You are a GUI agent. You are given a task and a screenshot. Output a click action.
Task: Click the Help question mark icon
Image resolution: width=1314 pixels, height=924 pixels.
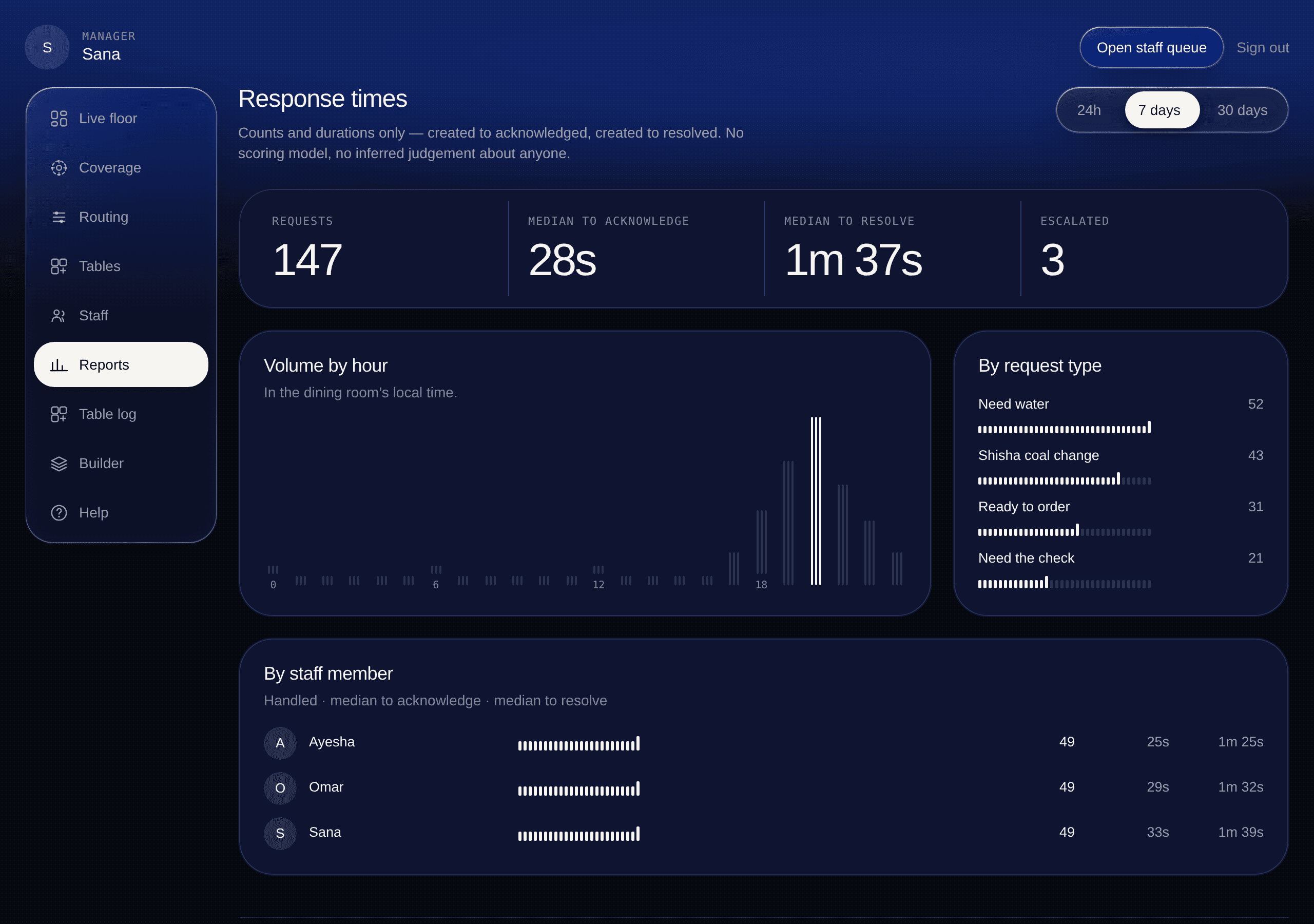click(x=59, y=512)
